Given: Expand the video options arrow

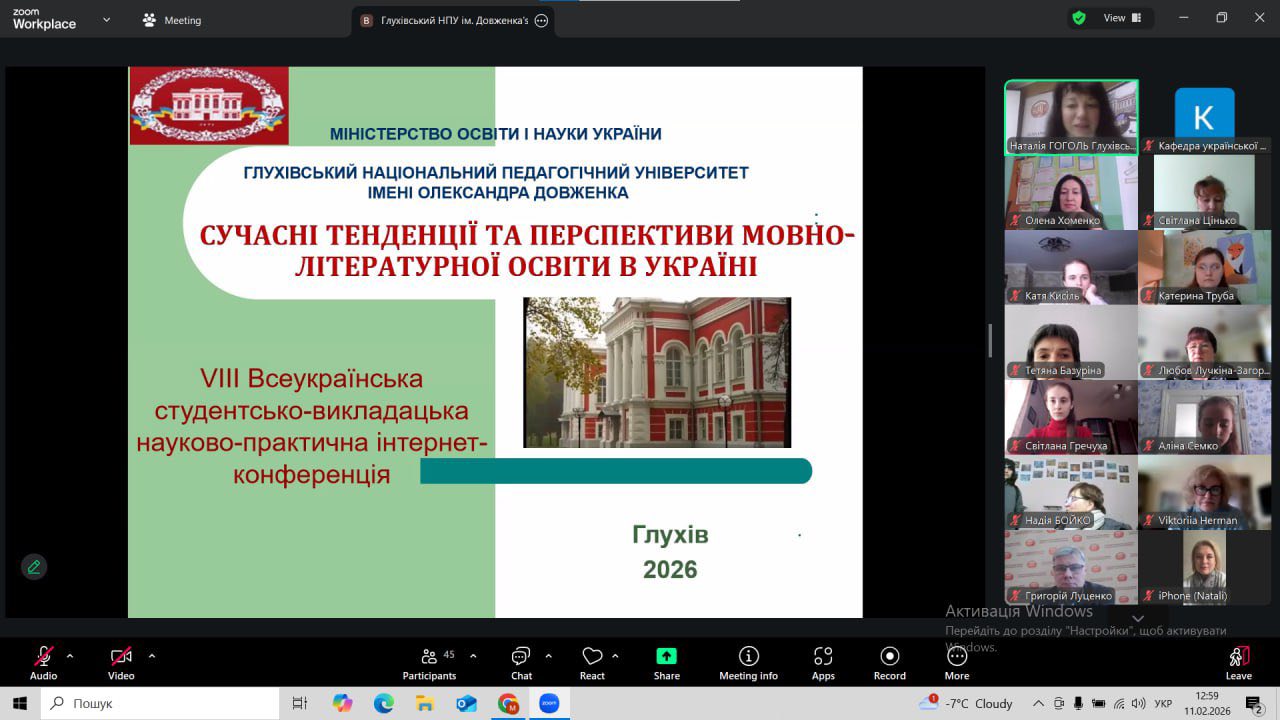Looking at the screenshot, I should tap(152, 656).
